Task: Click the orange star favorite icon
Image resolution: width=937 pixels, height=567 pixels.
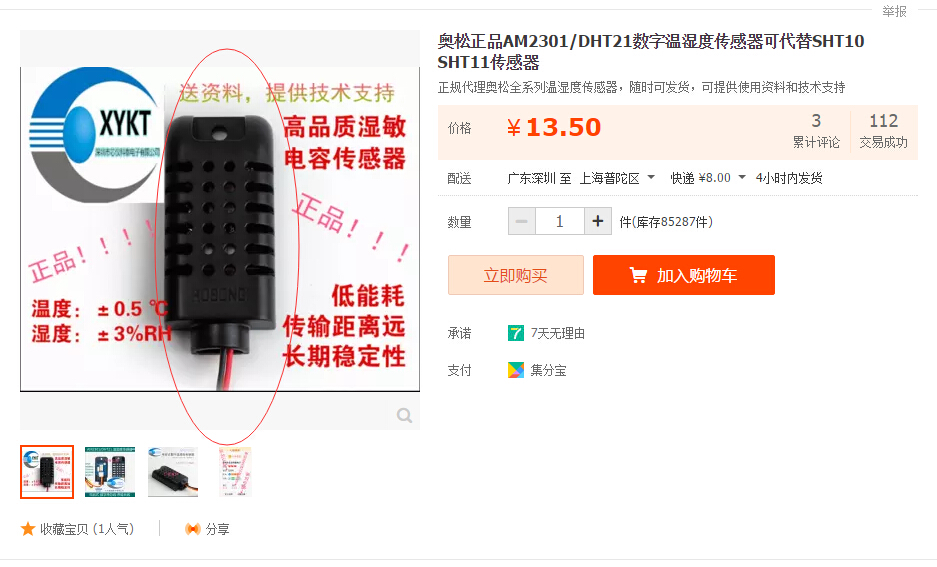Action: [27, 529]
